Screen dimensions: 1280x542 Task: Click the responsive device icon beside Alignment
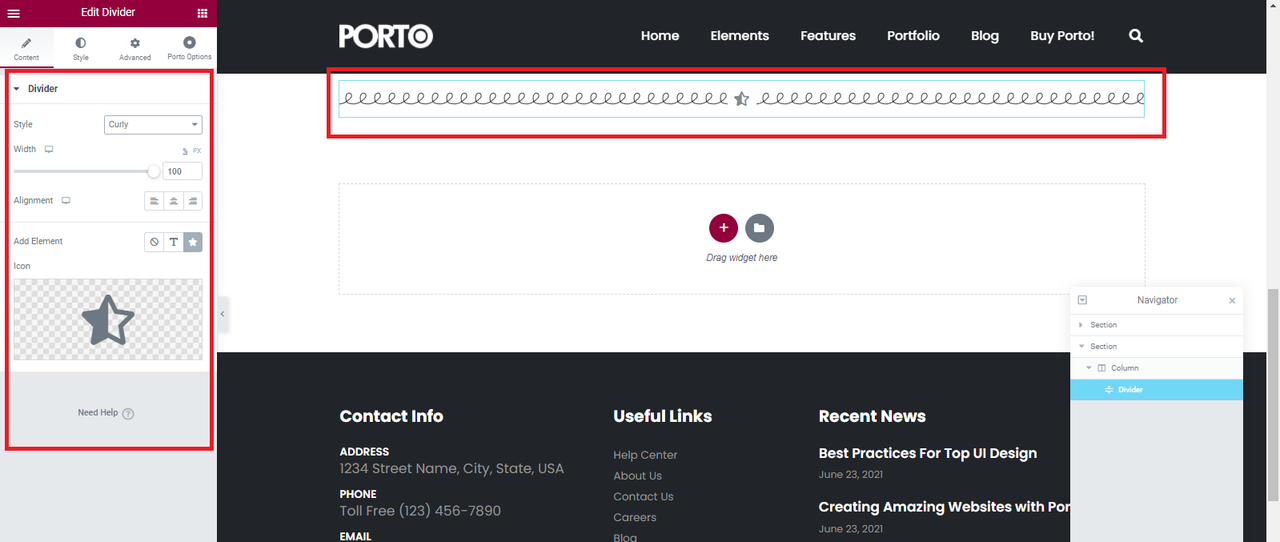(66, 201)
